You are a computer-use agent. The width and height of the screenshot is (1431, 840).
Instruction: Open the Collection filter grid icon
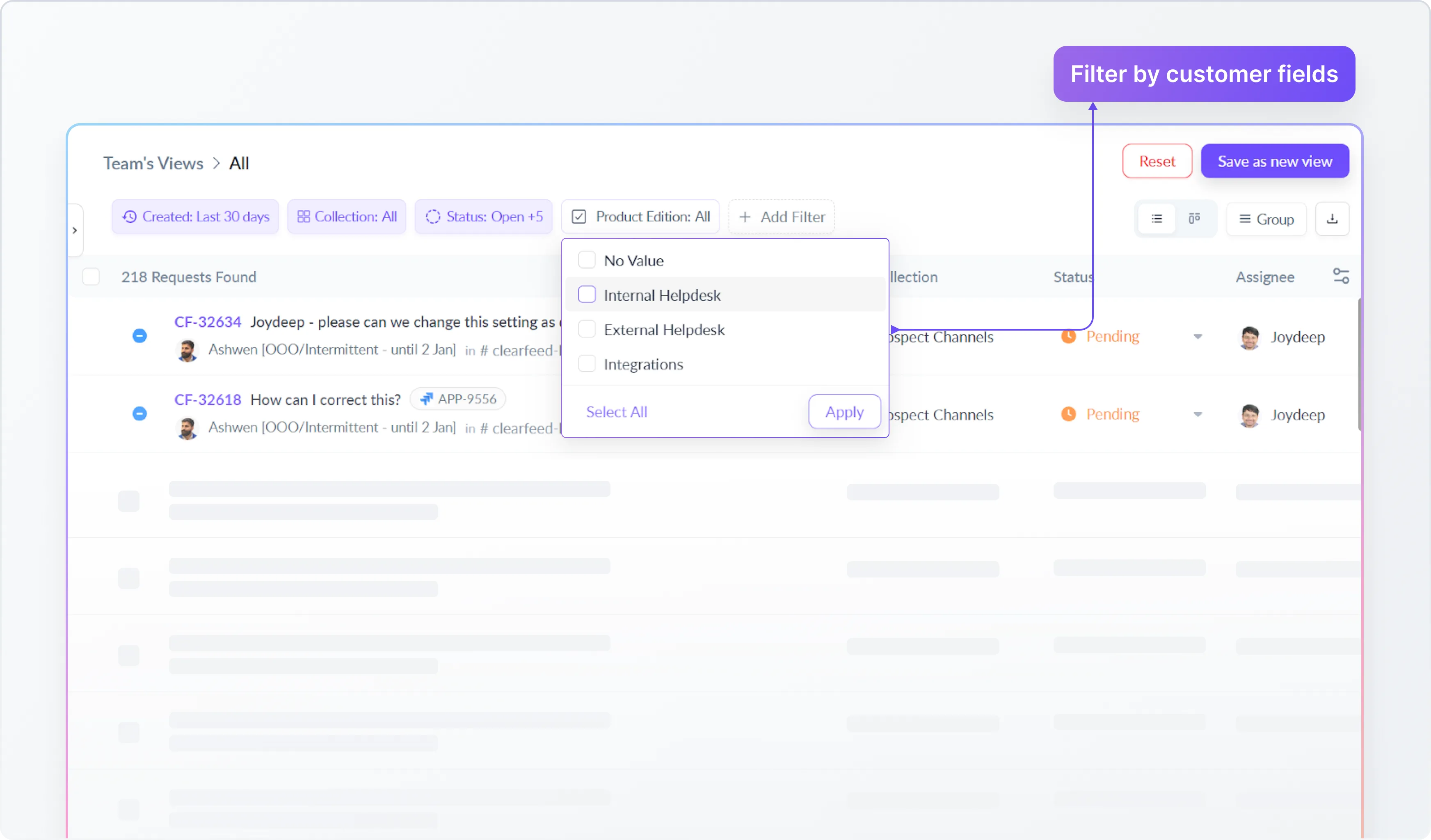[x=304, y=216]
